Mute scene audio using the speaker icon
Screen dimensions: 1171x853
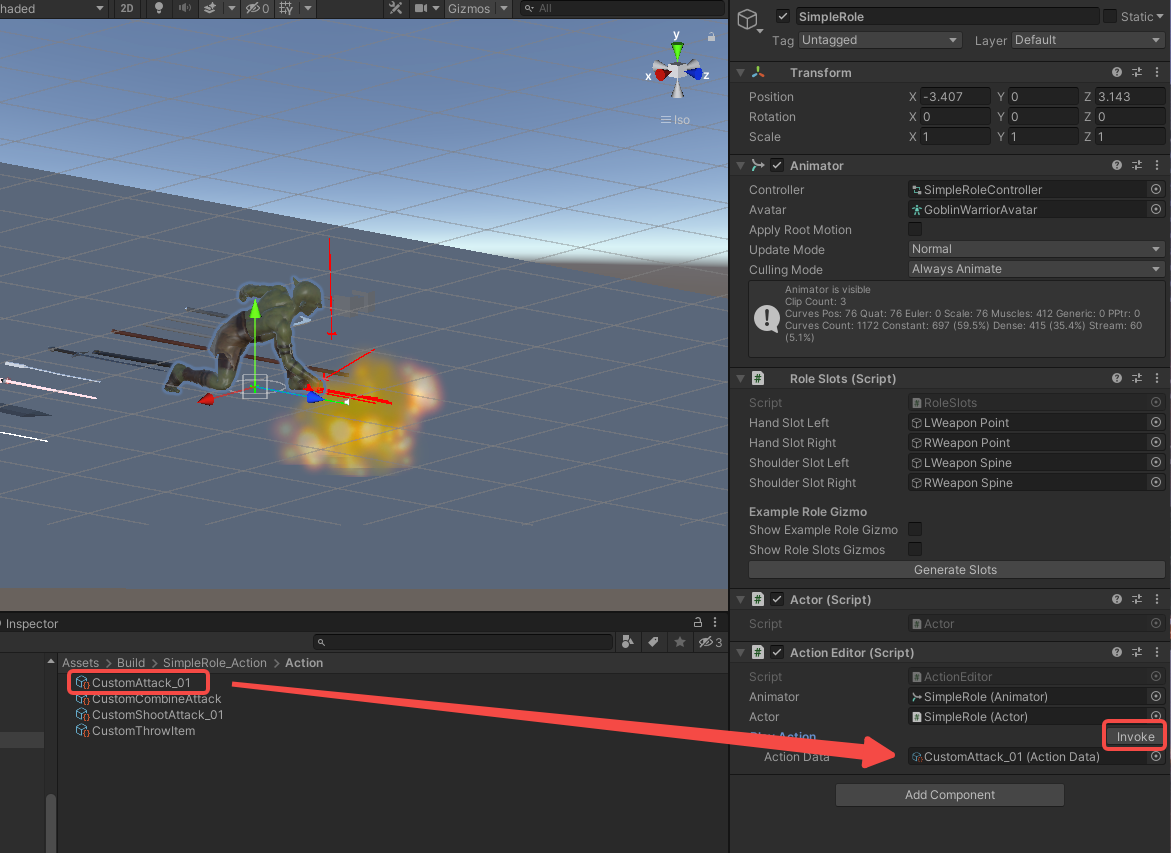(185, 8)
